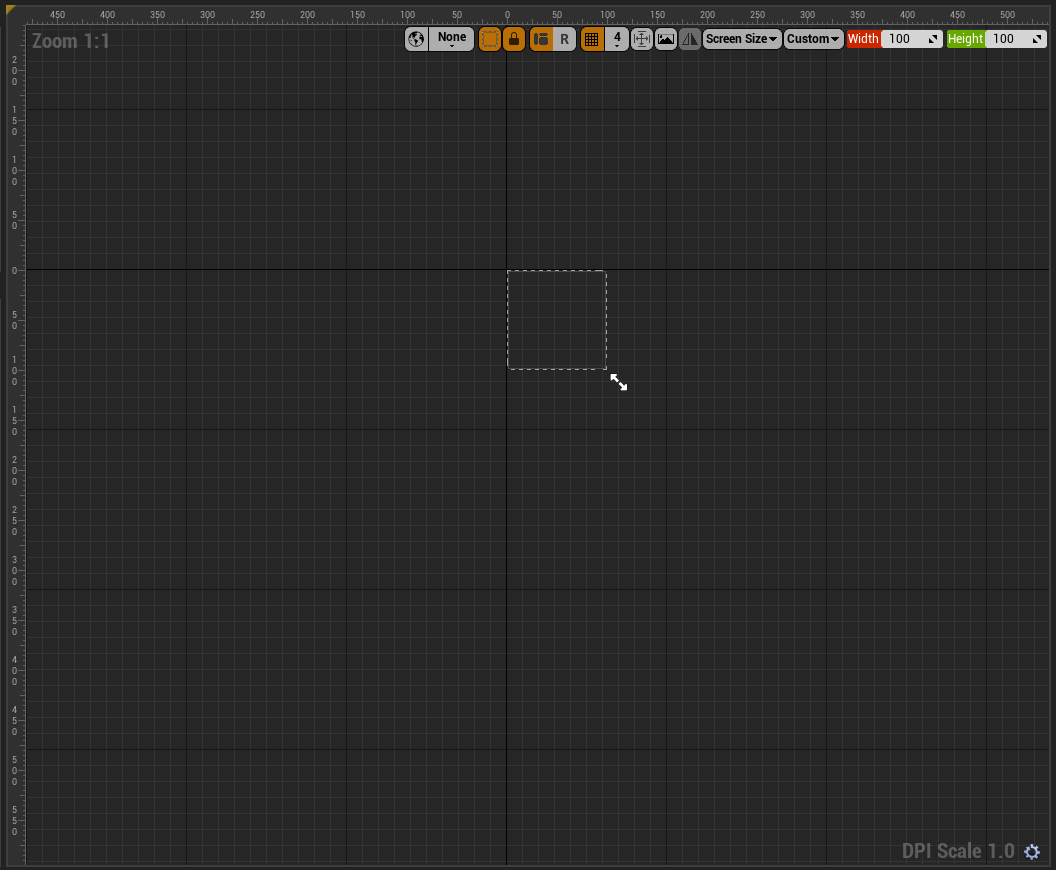This screenshot has width=1056, height=870.
Task: Toggle widget outlines dashed-box button
Action: point(490,39)
